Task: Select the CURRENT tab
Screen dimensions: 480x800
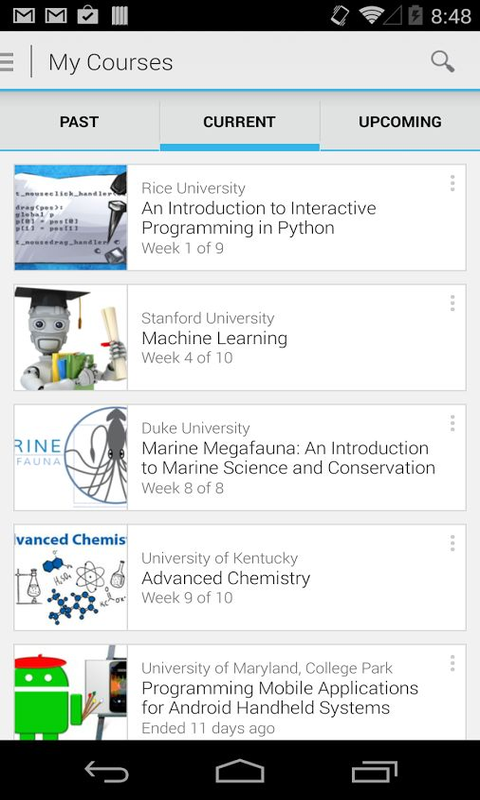Action: (x=239, y=122)
